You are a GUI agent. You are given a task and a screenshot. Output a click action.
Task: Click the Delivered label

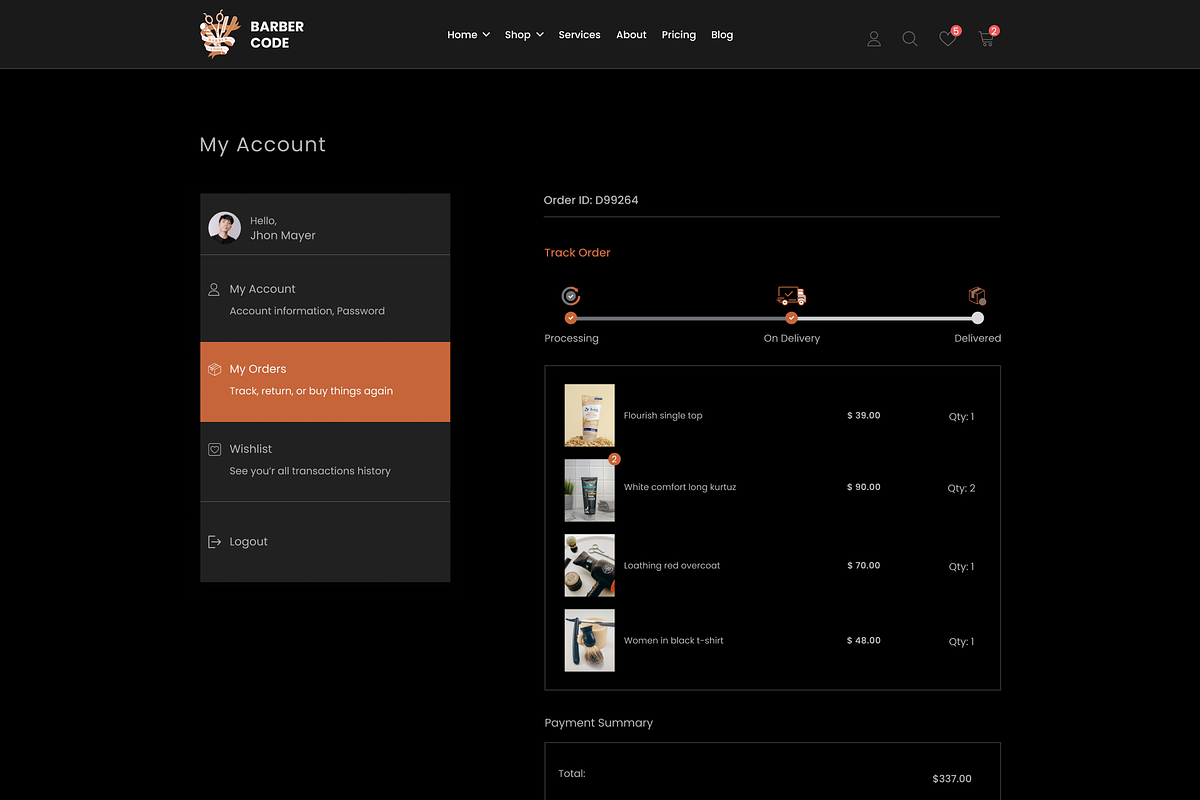tap(977, 339)
